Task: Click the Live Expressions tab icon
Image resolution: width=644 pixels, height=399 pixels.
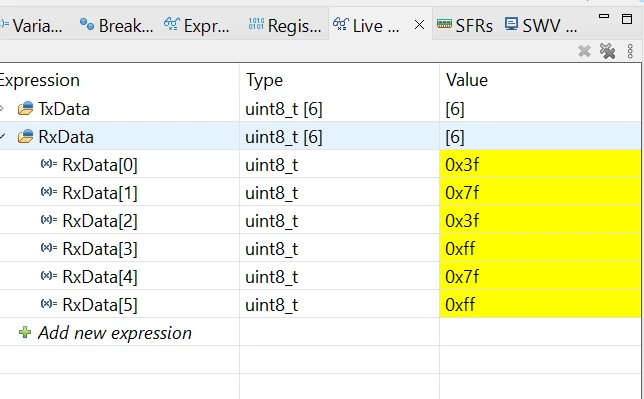Action: click(340, 24)
